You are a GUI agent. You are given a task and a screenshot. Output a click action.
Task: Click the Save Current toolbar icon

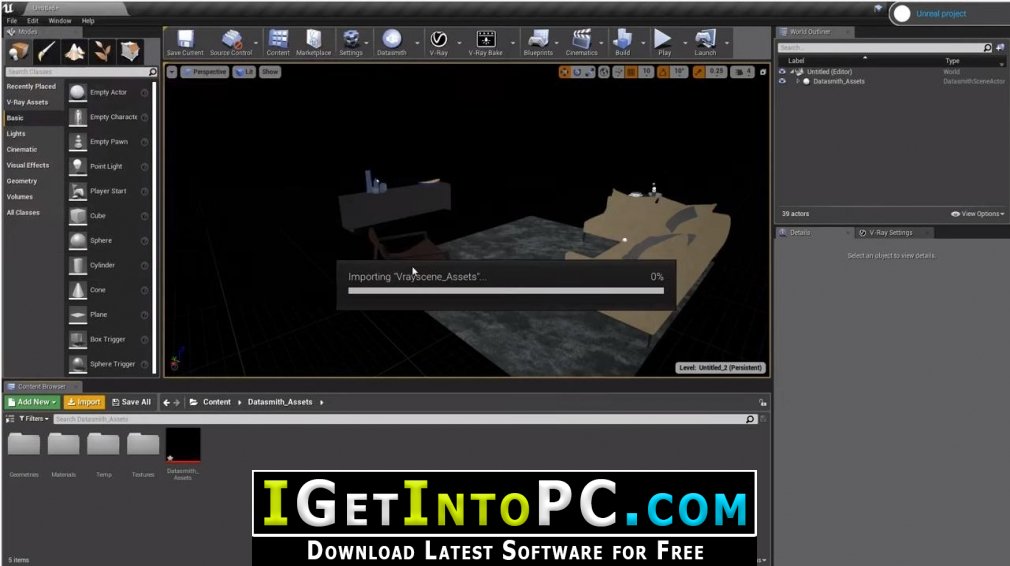pyautogui.click(x=185, y=42)
